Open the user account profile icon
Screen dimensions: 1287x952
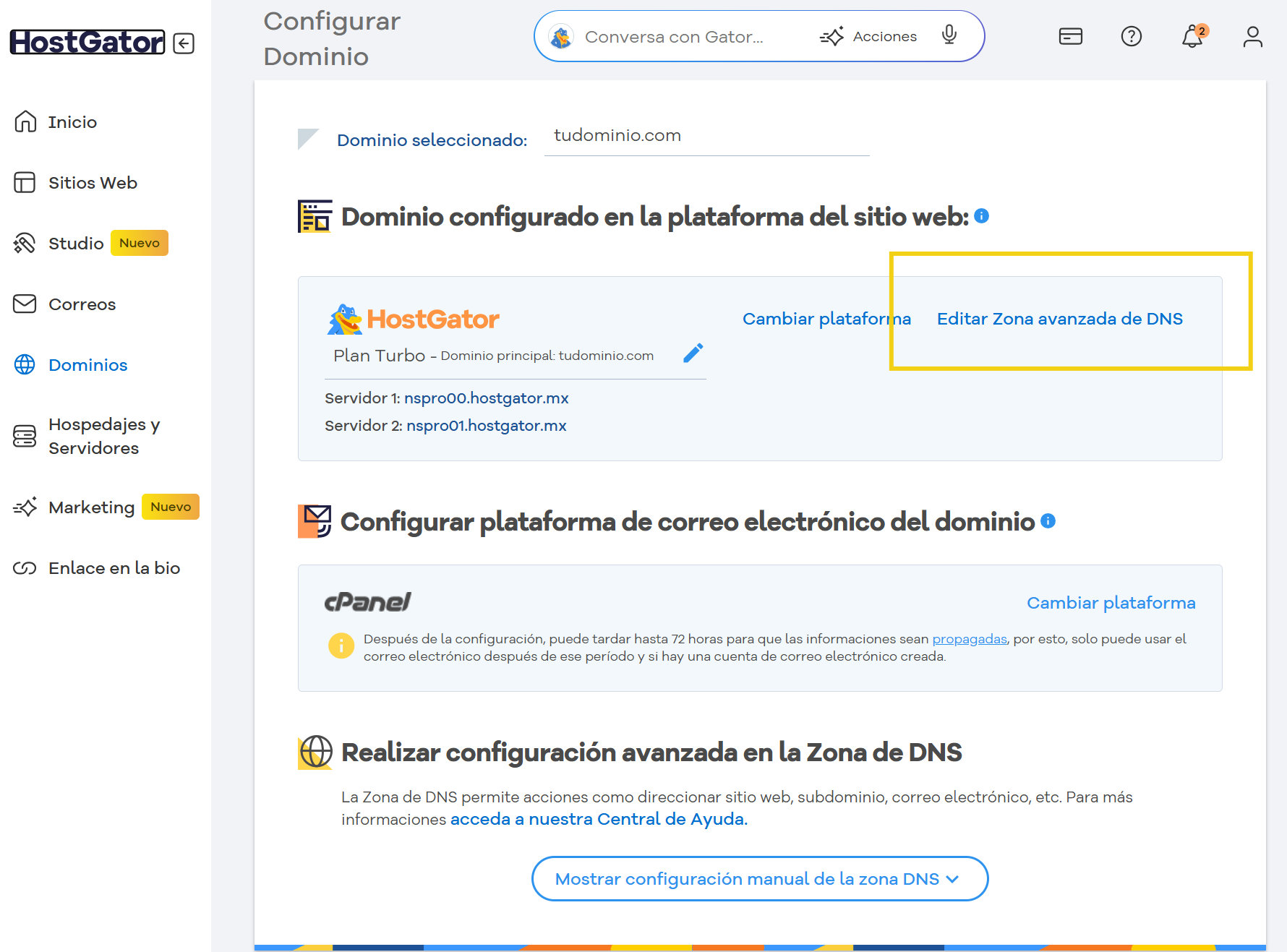[x=1252, y=36]
